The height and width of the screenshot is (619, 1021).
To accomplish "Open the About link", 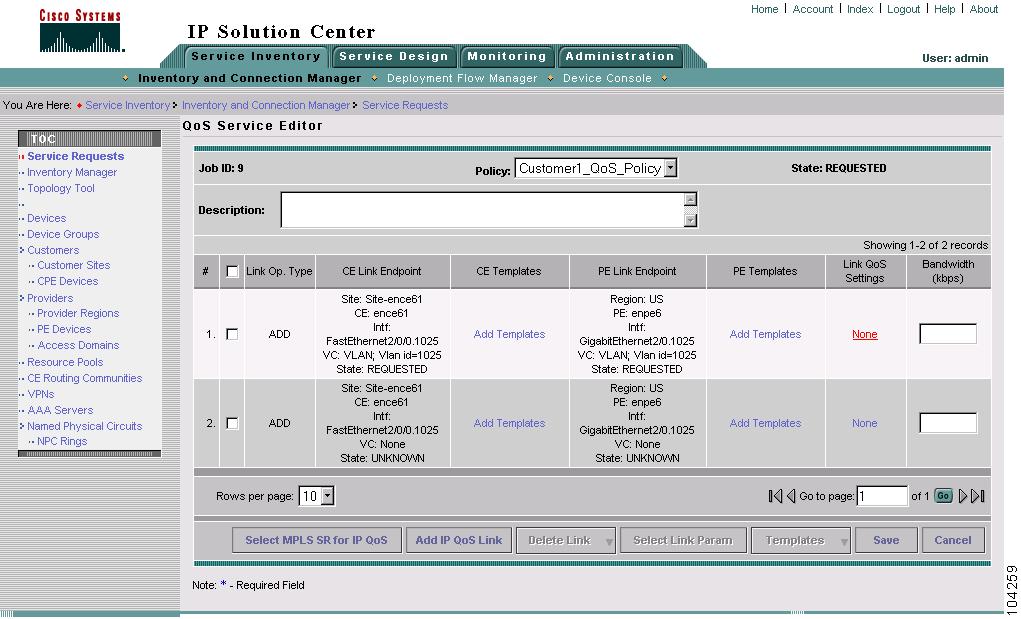I will [x=983, y=9].
